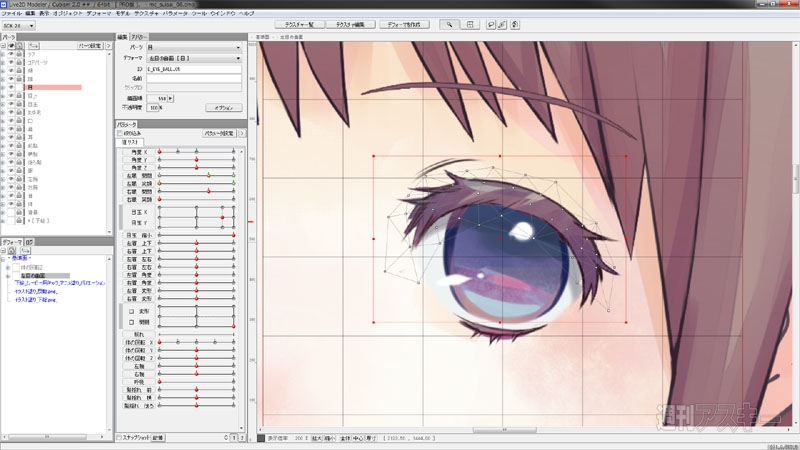
Task: Click the arrow button beside パラメータ設定
Action: pyautogui.click(x=242, y=133)
